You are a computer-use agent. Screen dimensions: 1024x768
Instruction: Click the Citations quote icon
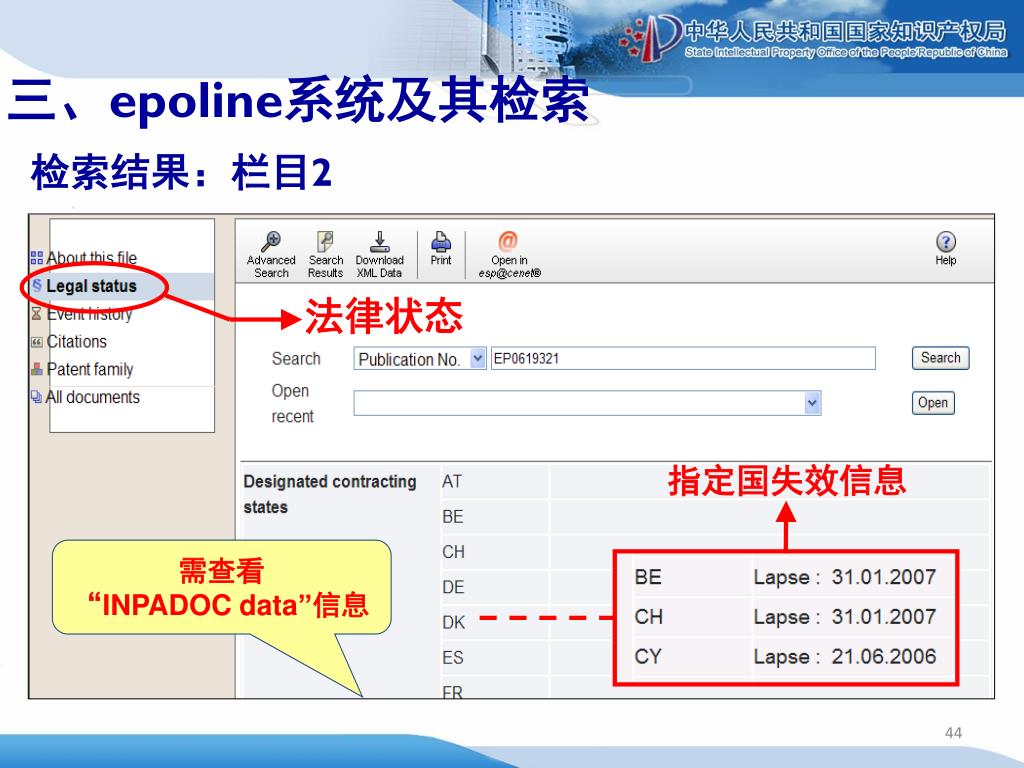pyautogui.click(x=37, y=342)
